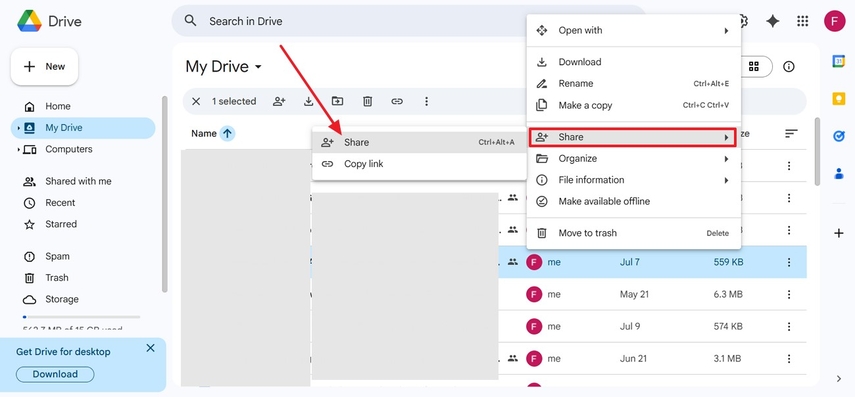The image size is (855, 397).
Task: Click the Download button in the desktop banner
Action: pos(55,374)
